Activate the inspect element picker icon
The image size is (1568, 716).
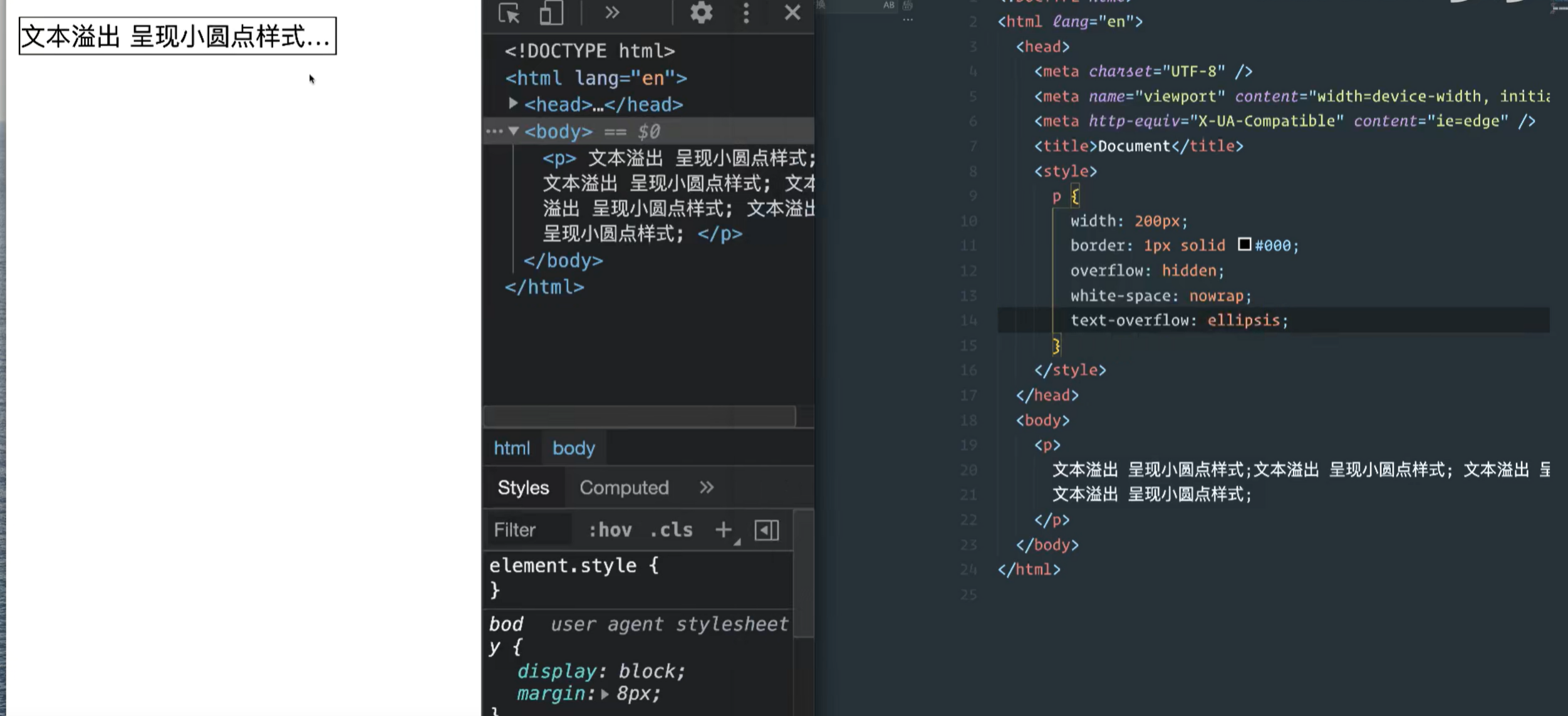tap(509, 13)
